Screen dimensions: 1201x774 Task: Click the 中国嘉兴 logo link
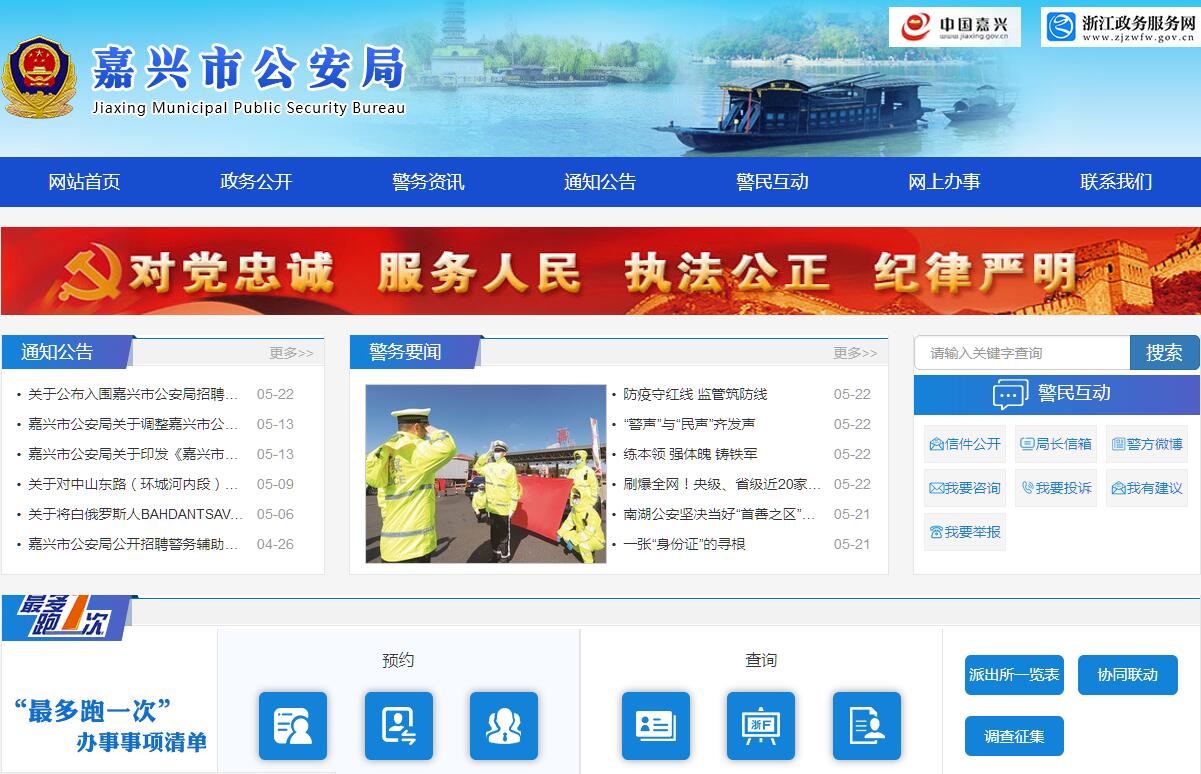click(954, 27)
